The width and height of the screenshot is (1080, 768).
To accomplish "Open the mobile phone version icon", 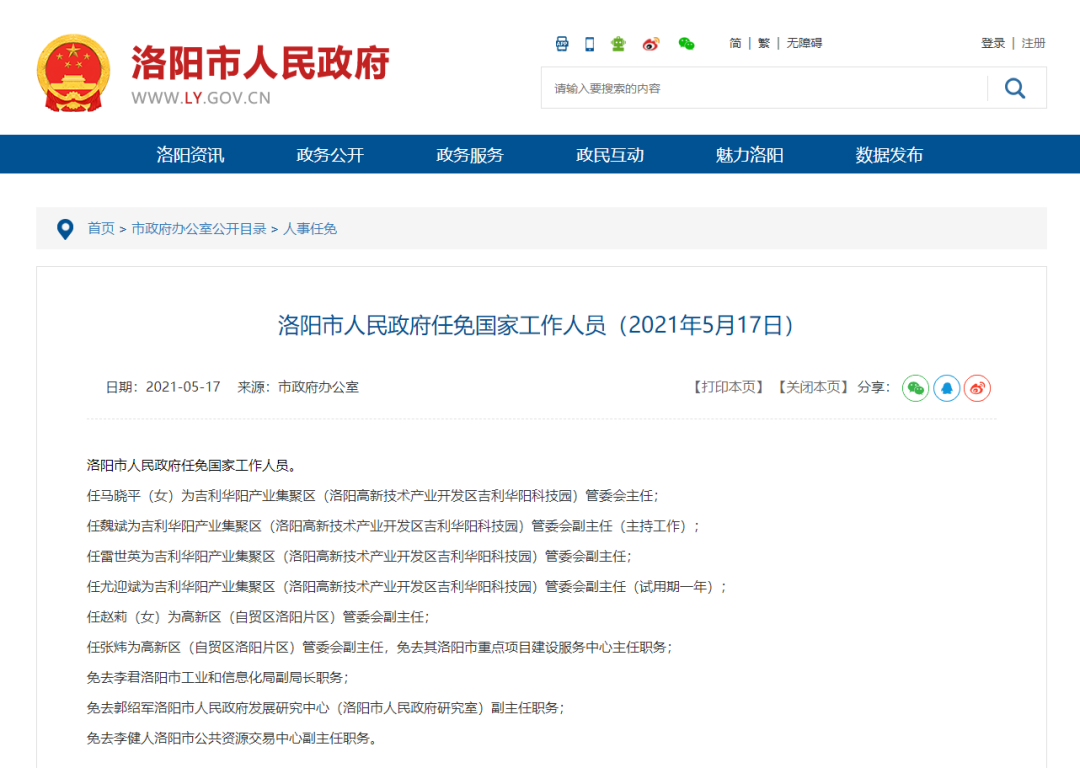I will pos(590,43).
